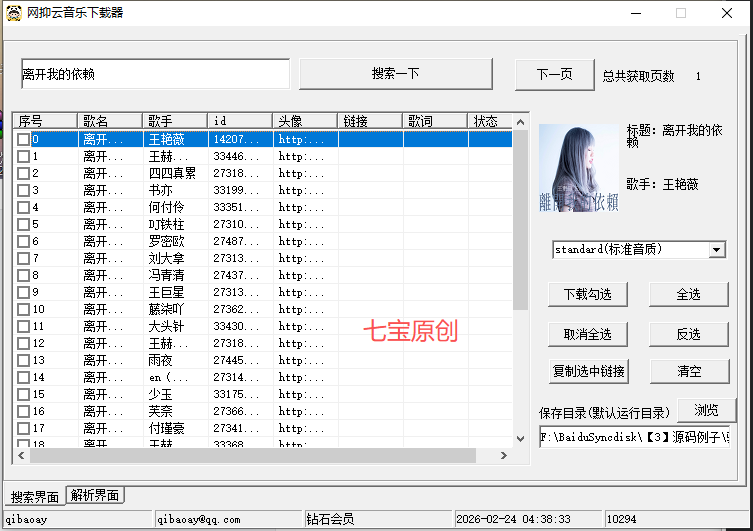Click the 链接 column header
This screenshot has width=753, height=531.
[x=370, y=121]
